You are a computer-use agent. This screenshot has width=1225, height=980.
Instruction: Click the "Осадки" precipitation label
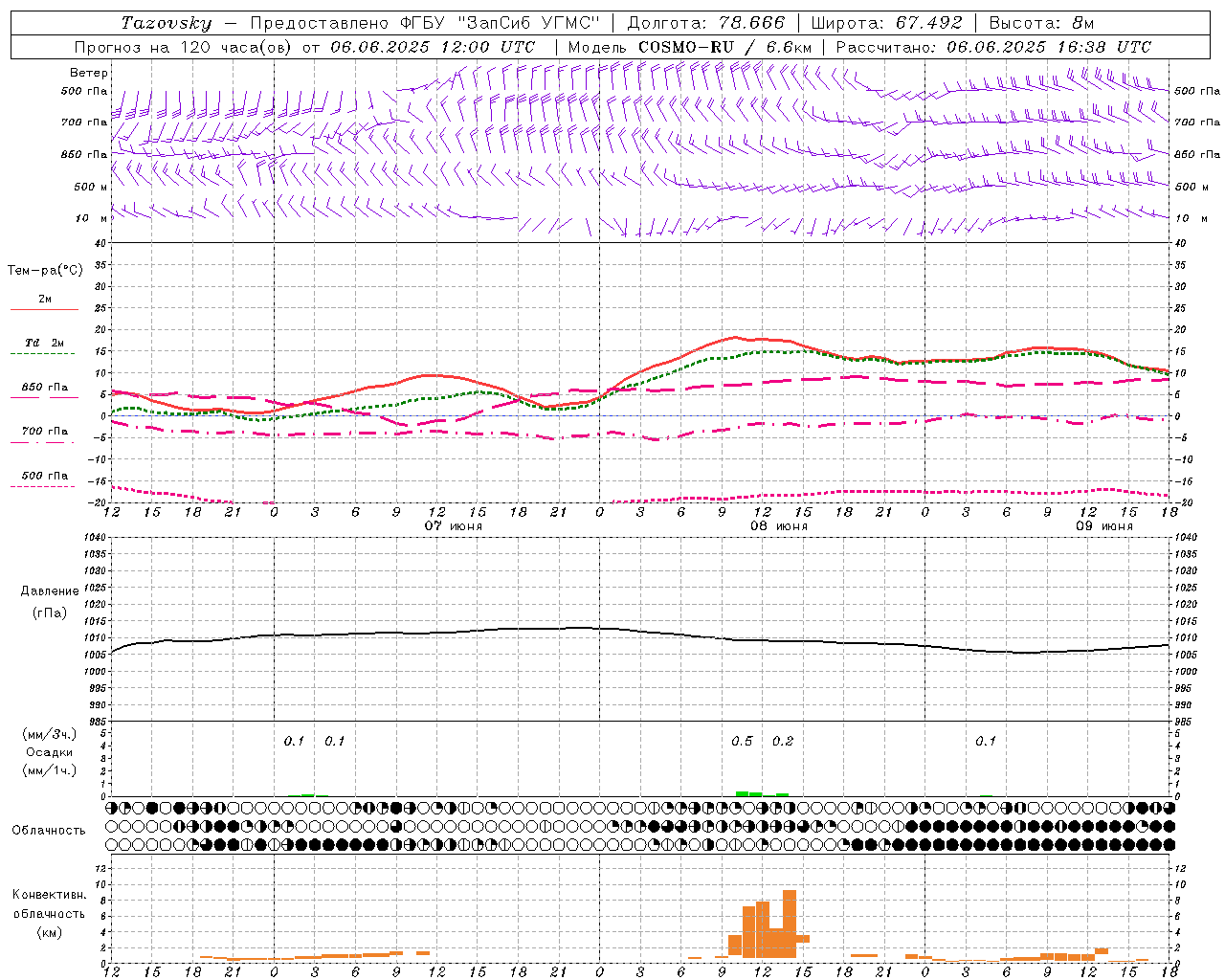tap(50, 752)
